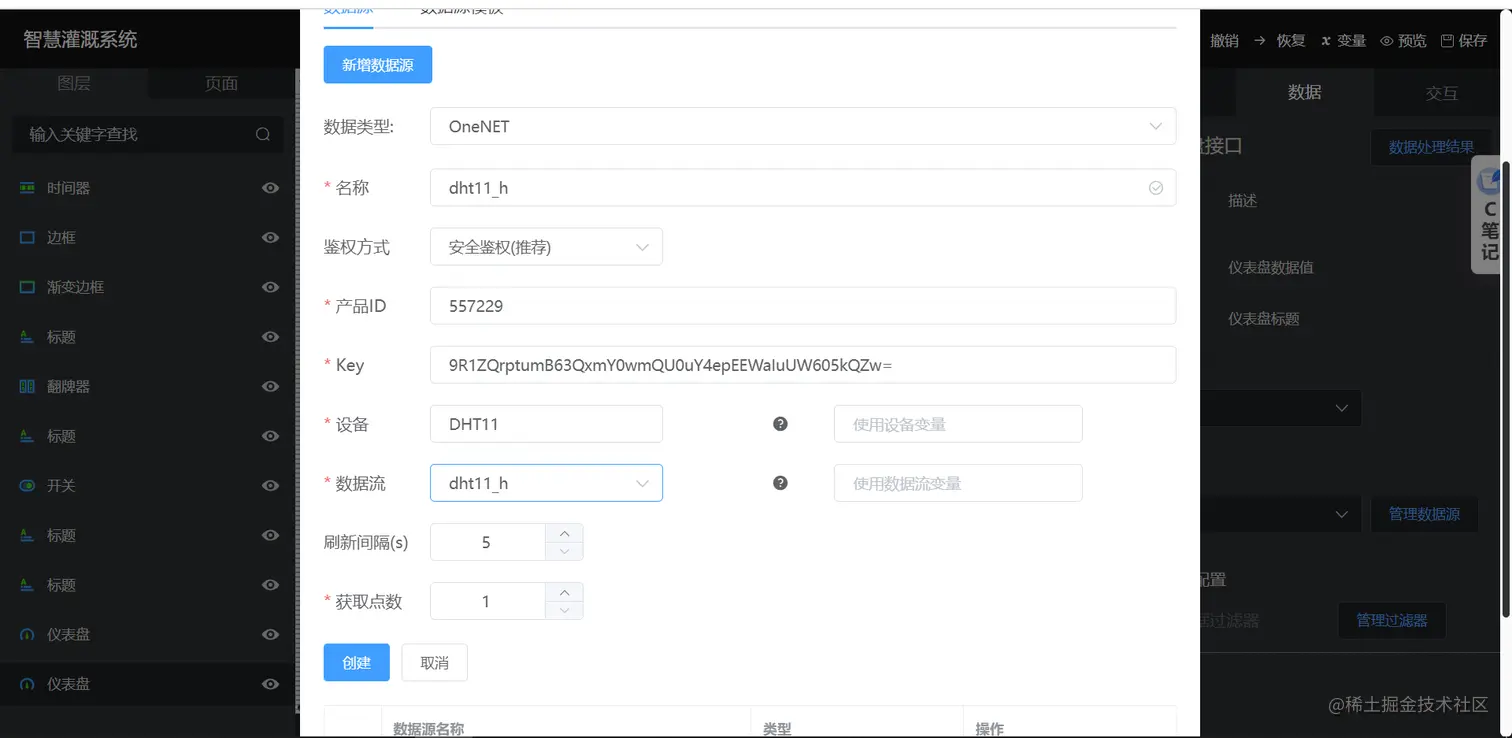This screenshot has height=738, width=1512.
Task: Click the 开关 layer icon
Action: click(27, 486)
